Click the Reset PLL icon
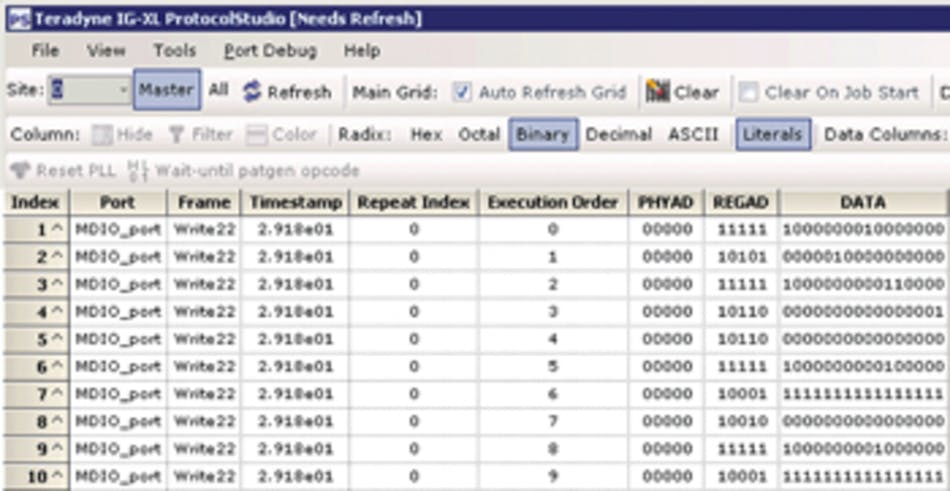Image resolution: width=950 pixels, height=491 pixels. (x=20, y=171)
